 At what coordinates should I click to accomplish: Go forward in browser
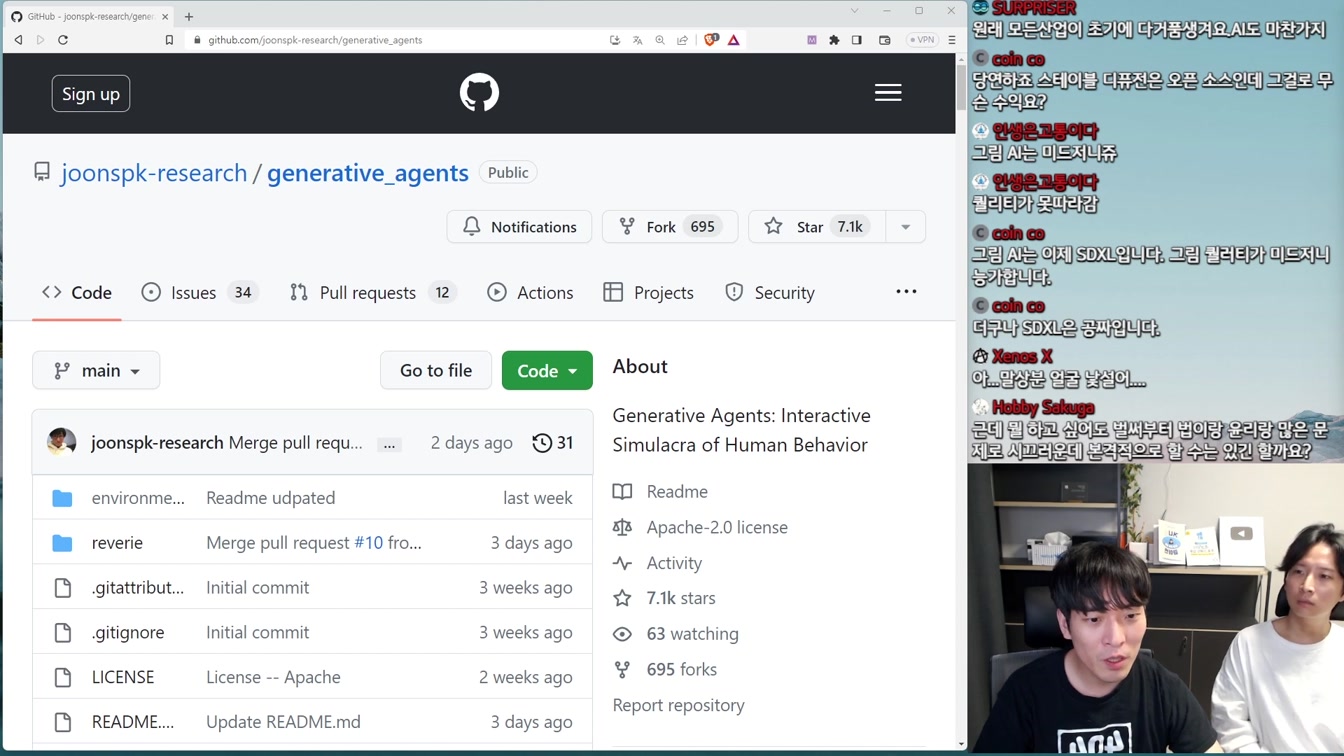tap(40, 40)
